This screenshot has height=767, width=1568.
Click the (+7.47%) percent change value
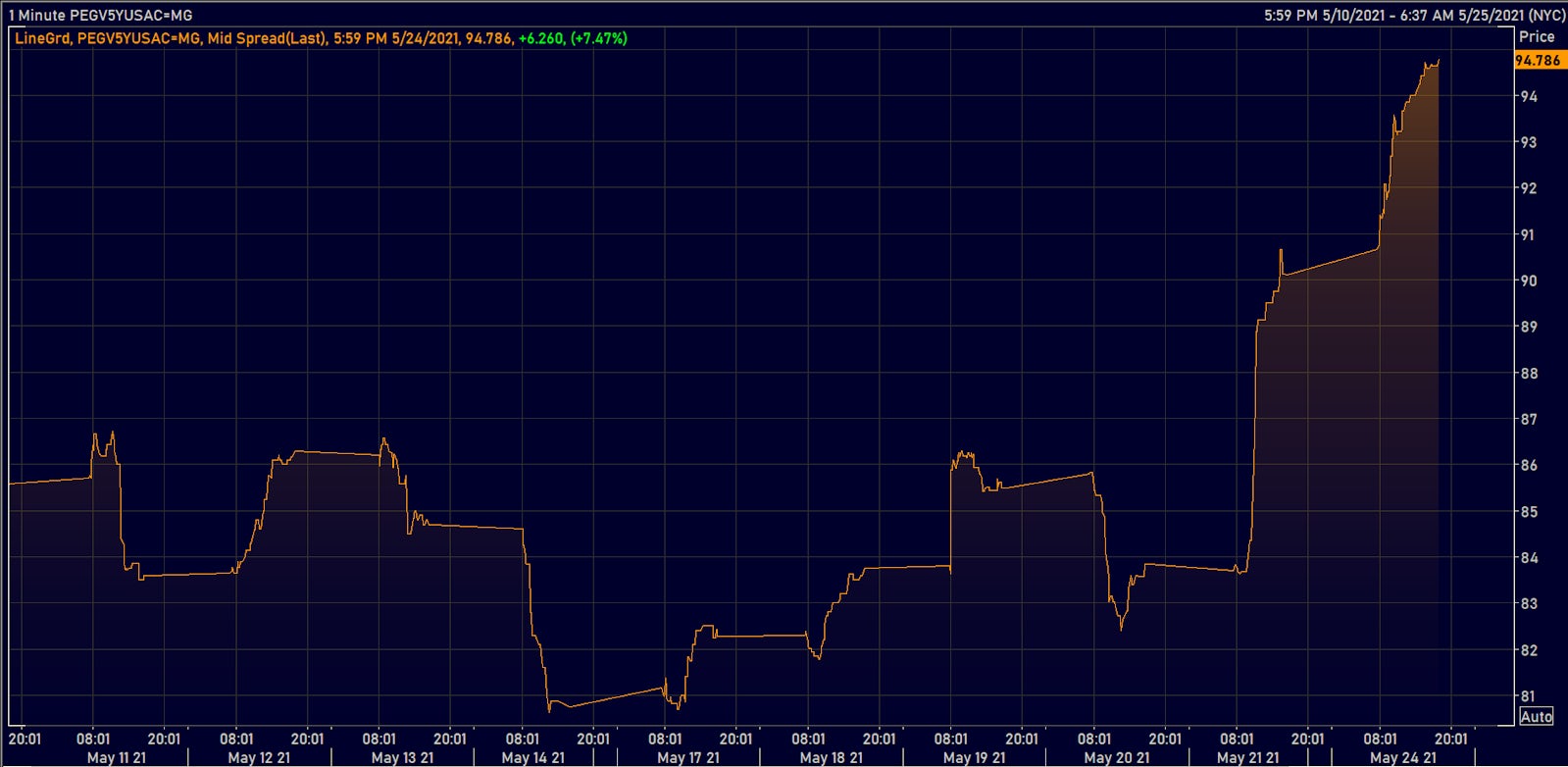point(599,38)
